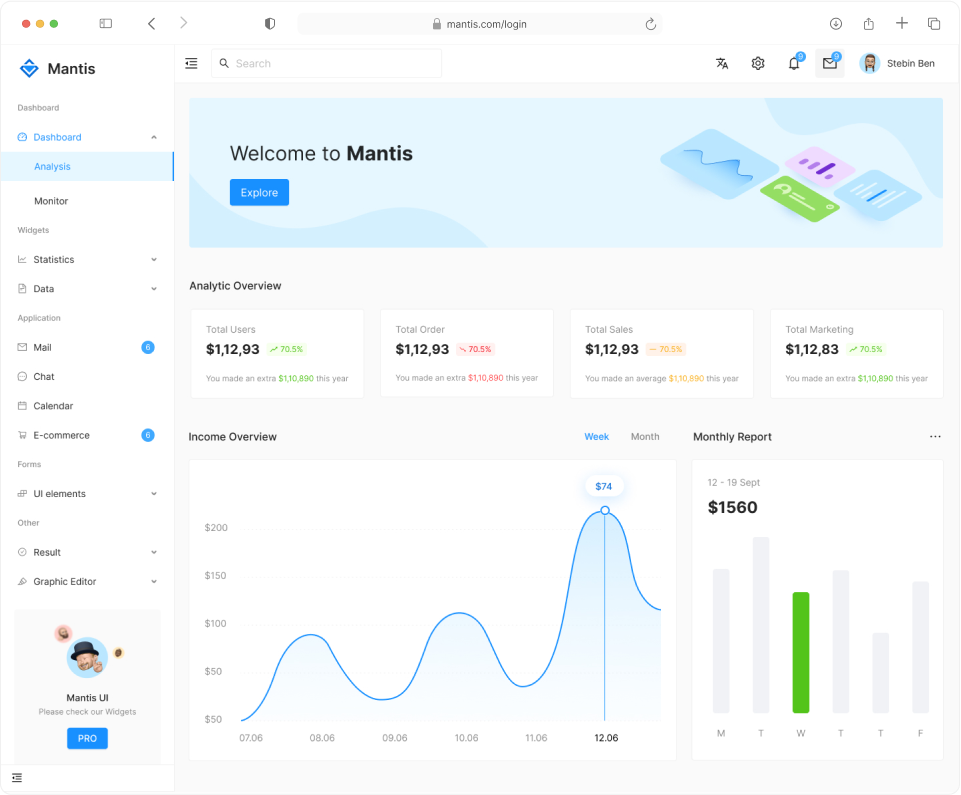961x795 pixels.
Task: Expand the UI elements submenu
Action: (x=154, y=494)
